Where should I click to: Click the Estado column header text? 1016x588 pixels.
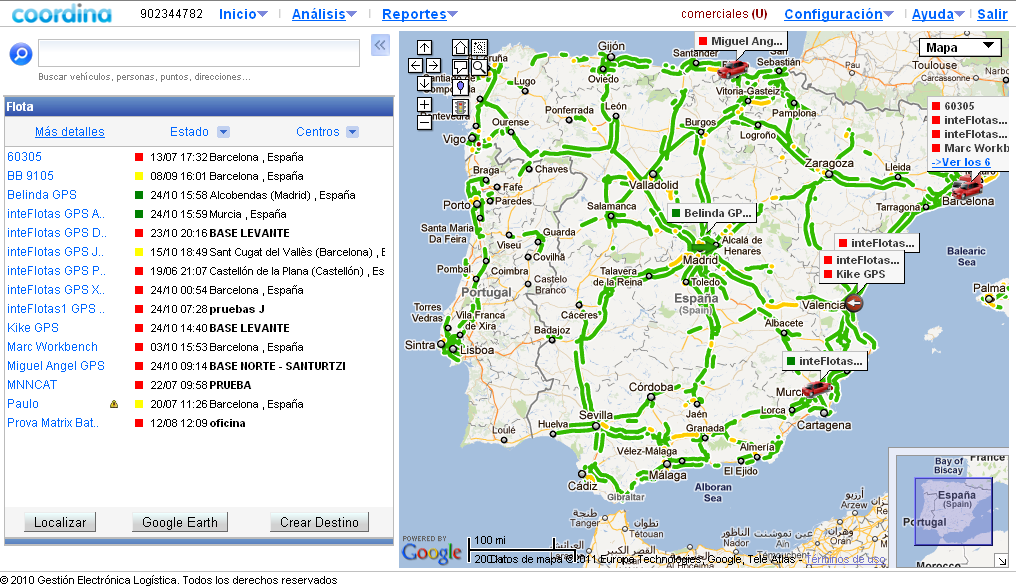click(189, 132)
